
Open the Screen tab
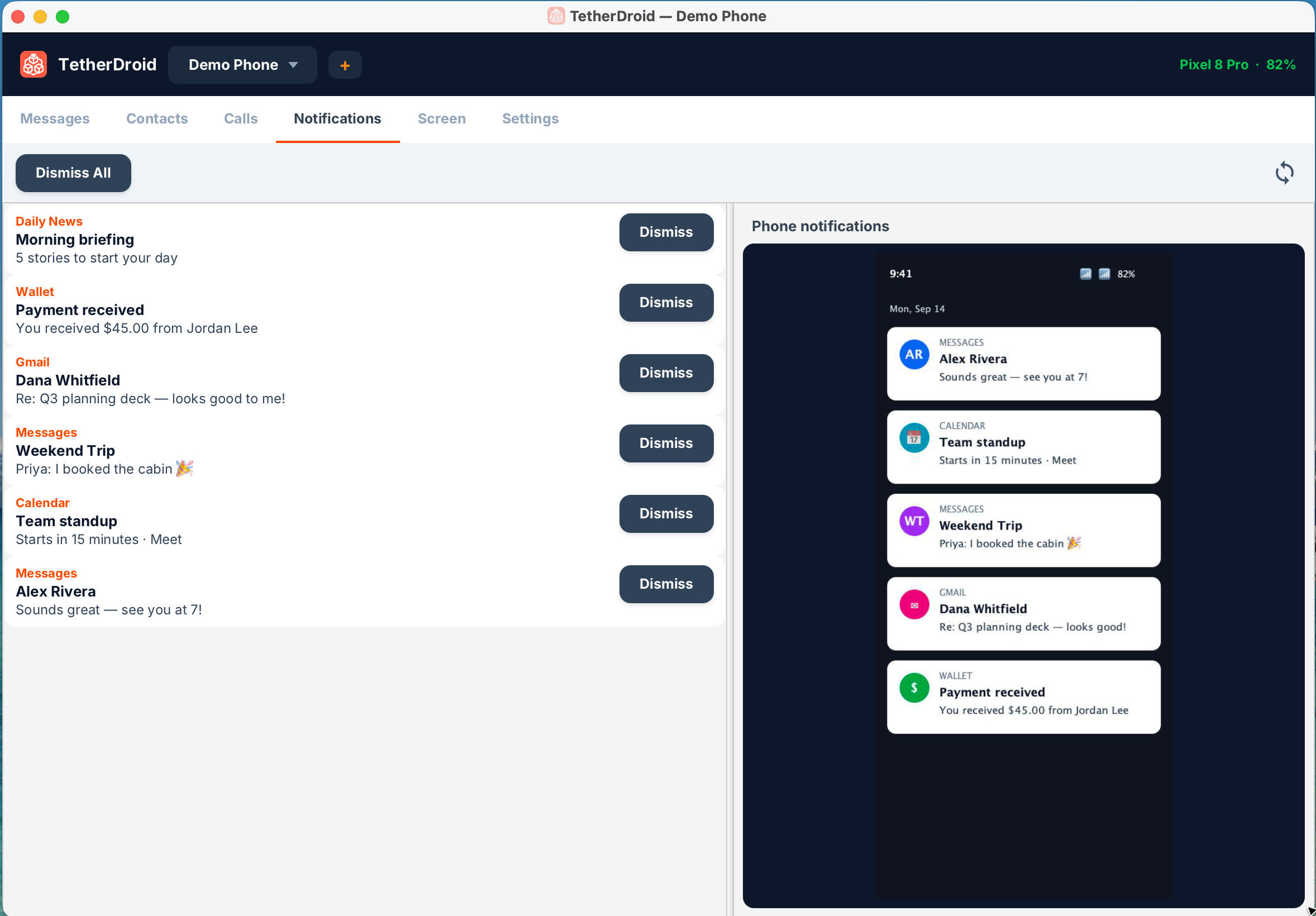click(441, 118)
